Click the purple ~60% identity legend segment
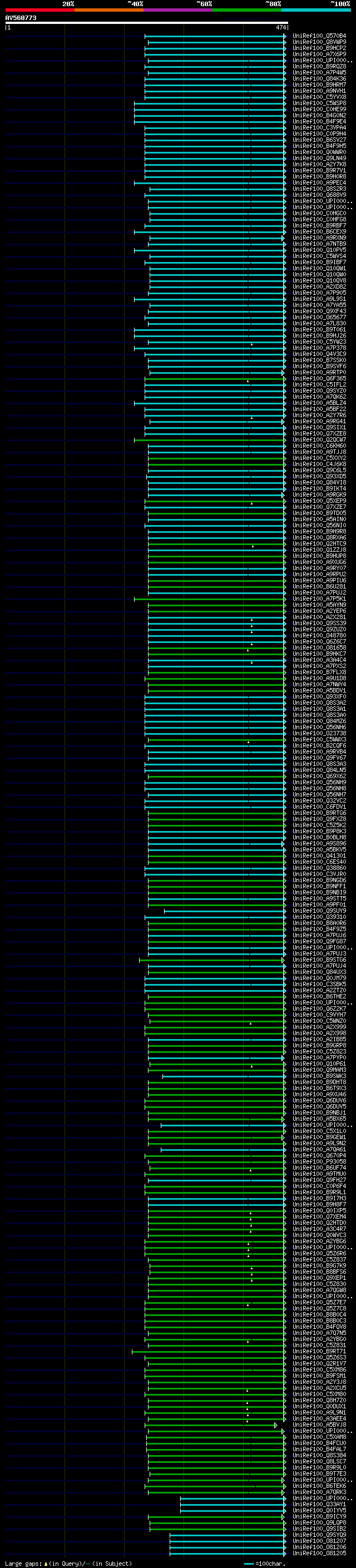 click(177, 10)
